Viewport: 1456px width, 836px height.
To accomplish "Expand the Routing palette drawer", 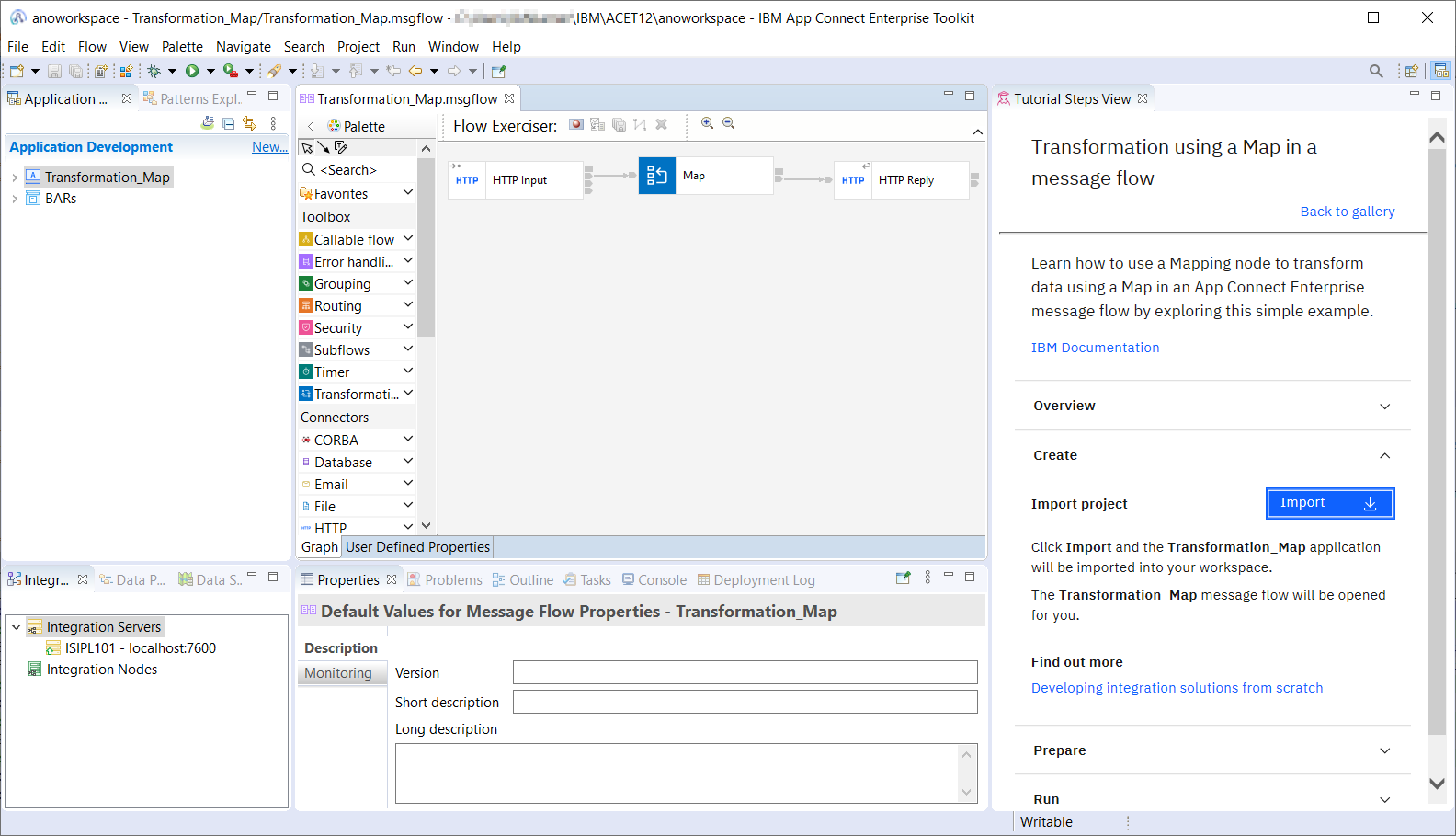I will point(408,304).
